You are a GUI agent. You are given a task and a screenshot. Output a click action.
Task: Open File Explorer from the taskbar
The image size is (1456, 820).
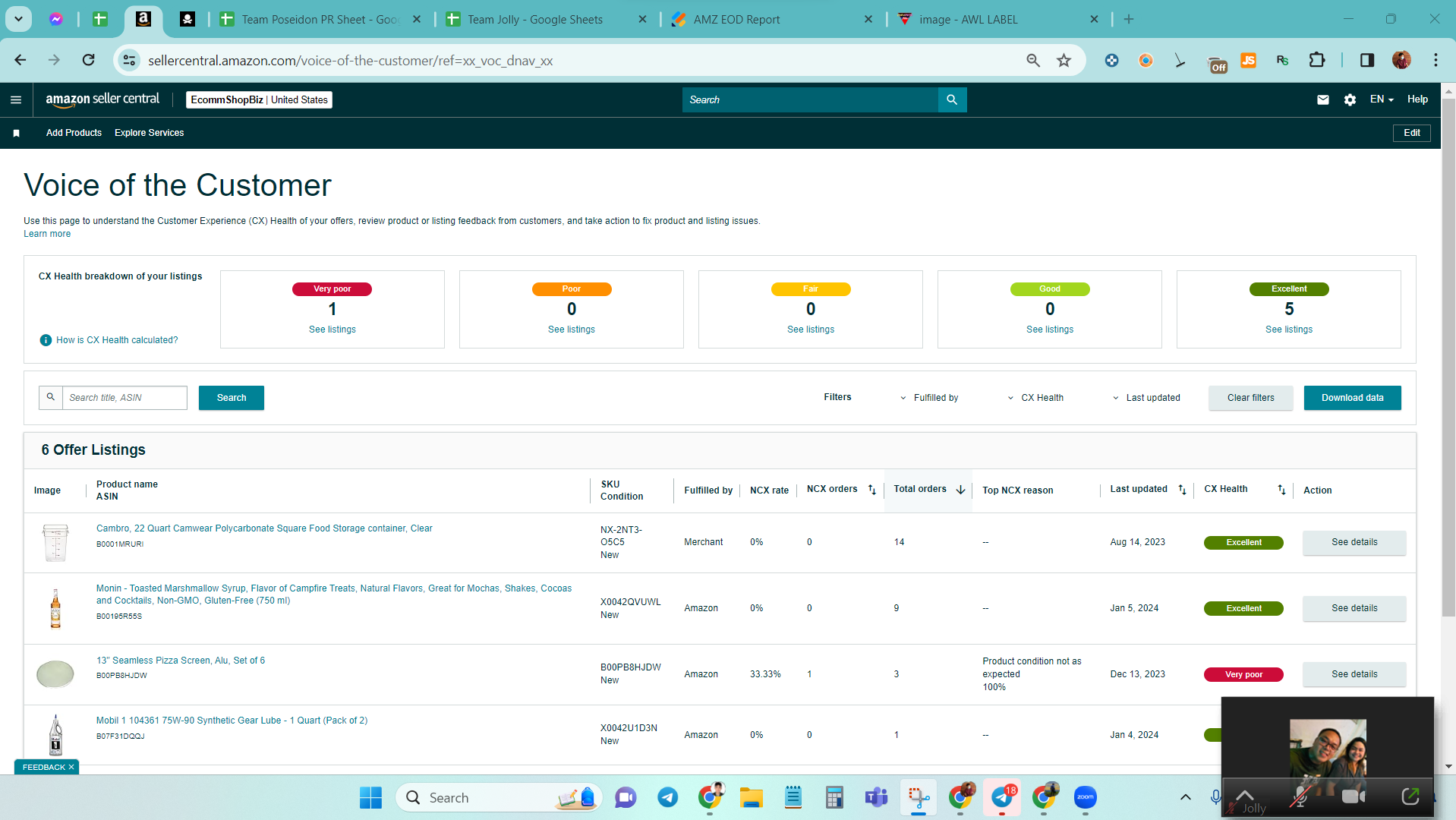pyautogui.click(x=752, y=798)
